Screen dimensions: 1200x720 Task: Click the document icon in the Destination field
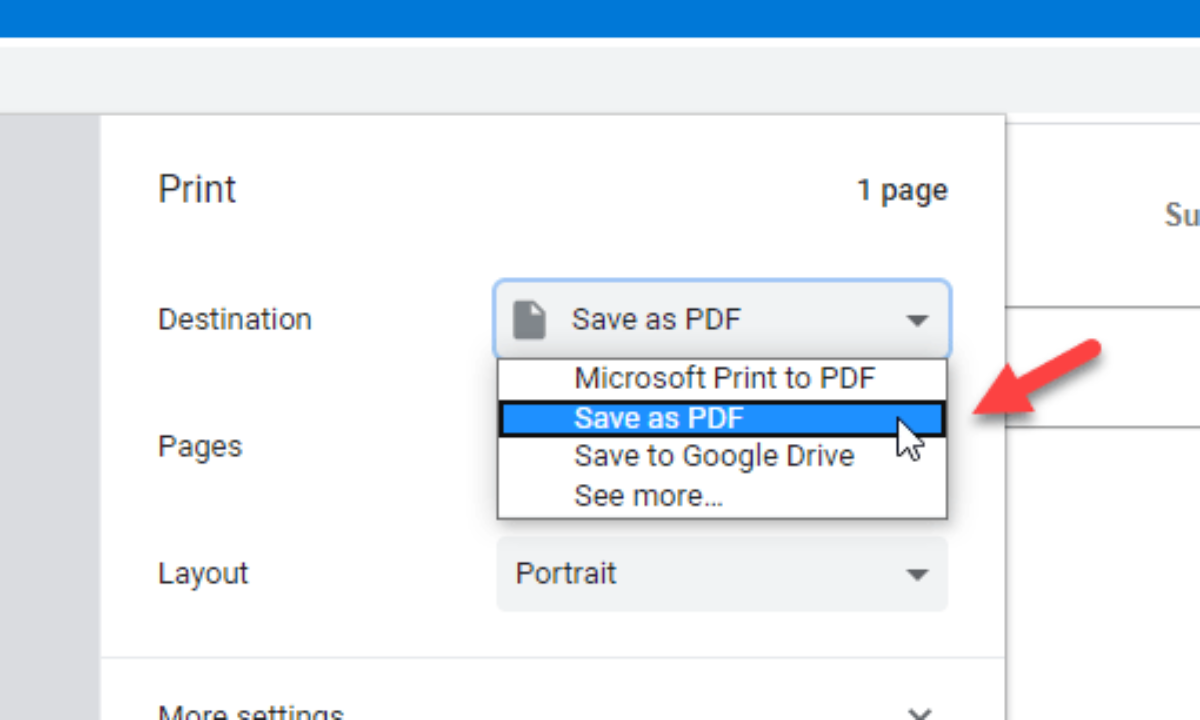tap(529, 320)
